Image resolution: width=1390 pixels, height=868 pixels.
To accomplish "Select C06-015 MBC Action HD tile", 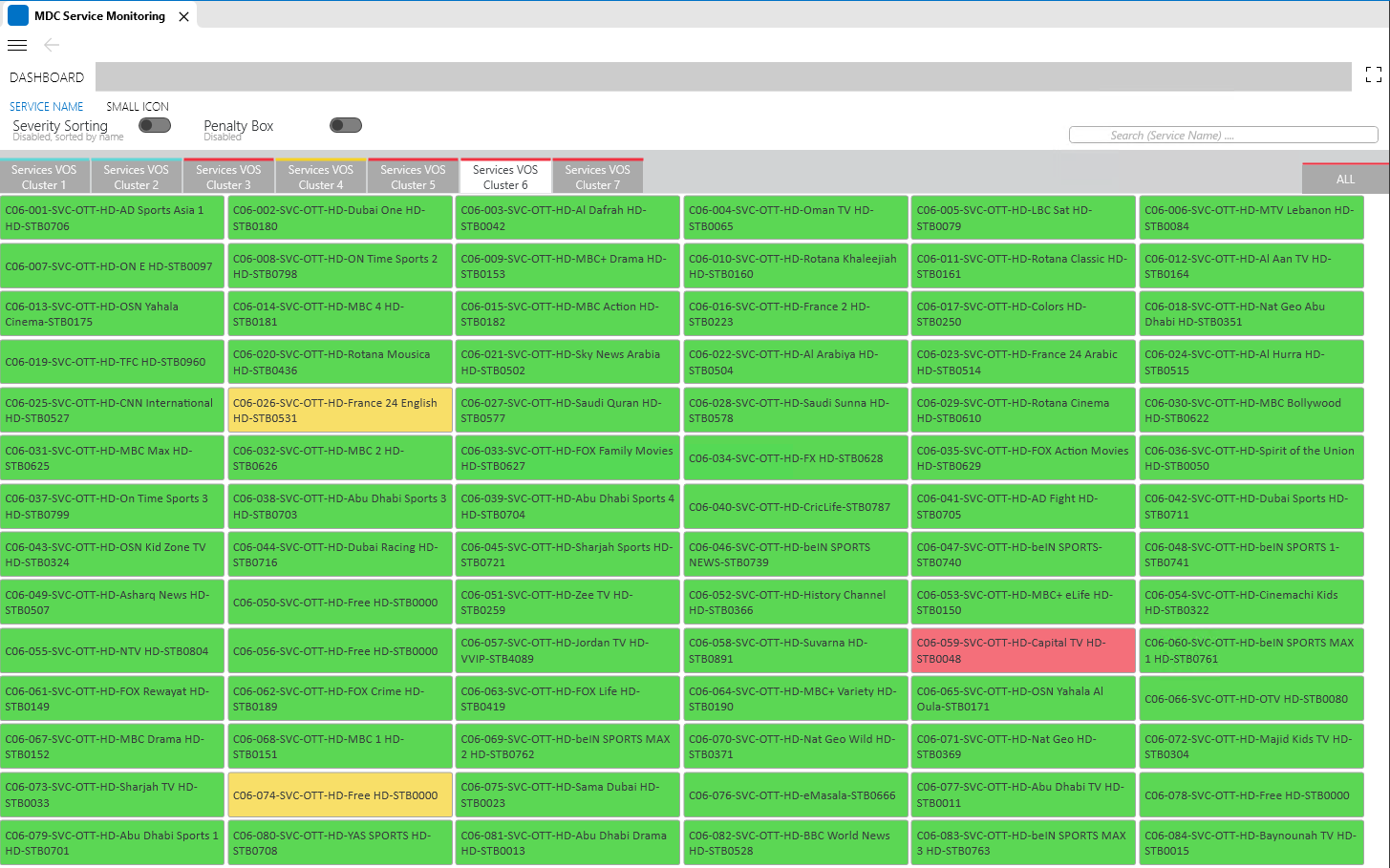I will pos(567,313).
